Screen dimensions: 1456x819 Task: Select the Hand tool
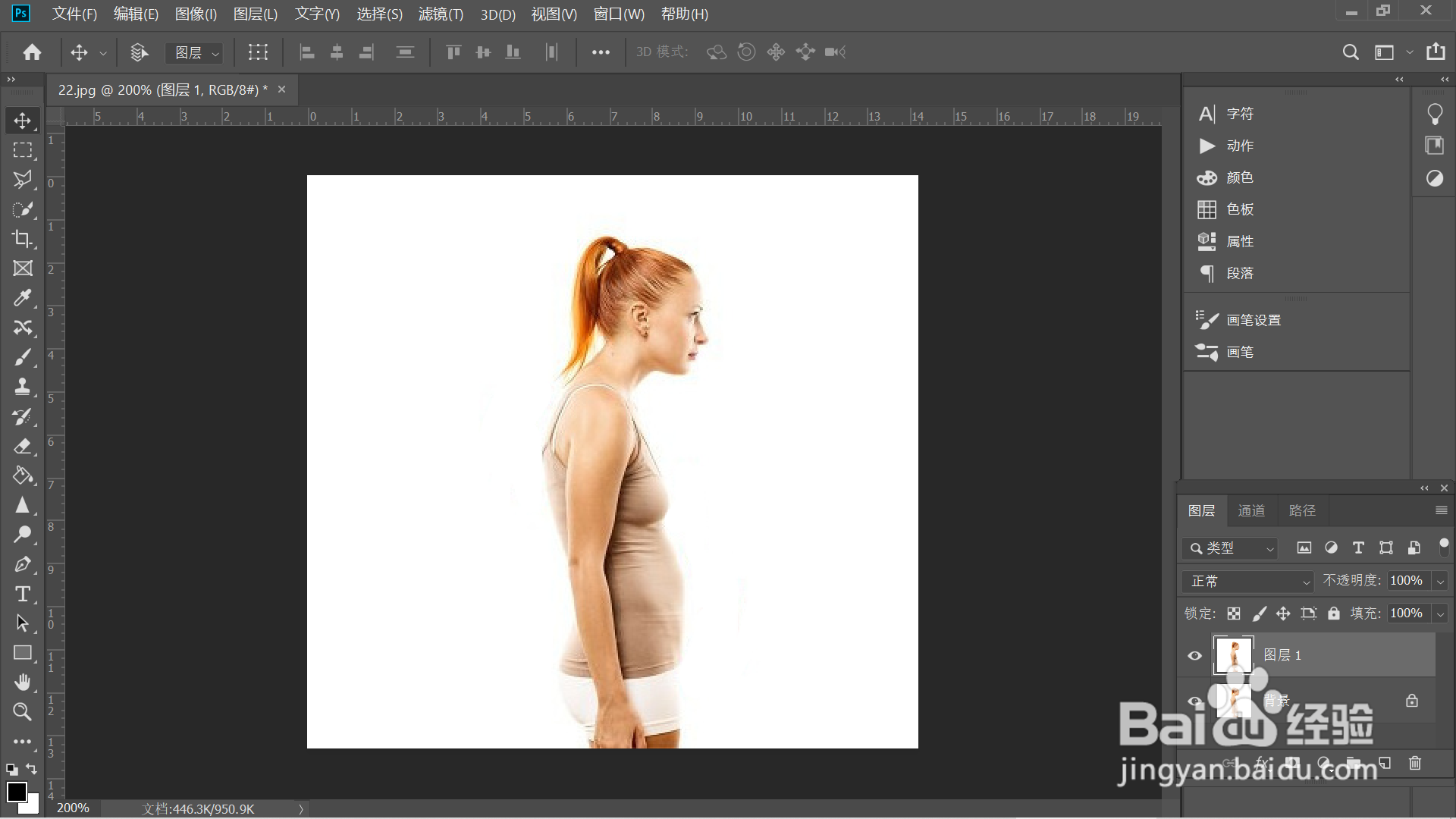(22, 682)
